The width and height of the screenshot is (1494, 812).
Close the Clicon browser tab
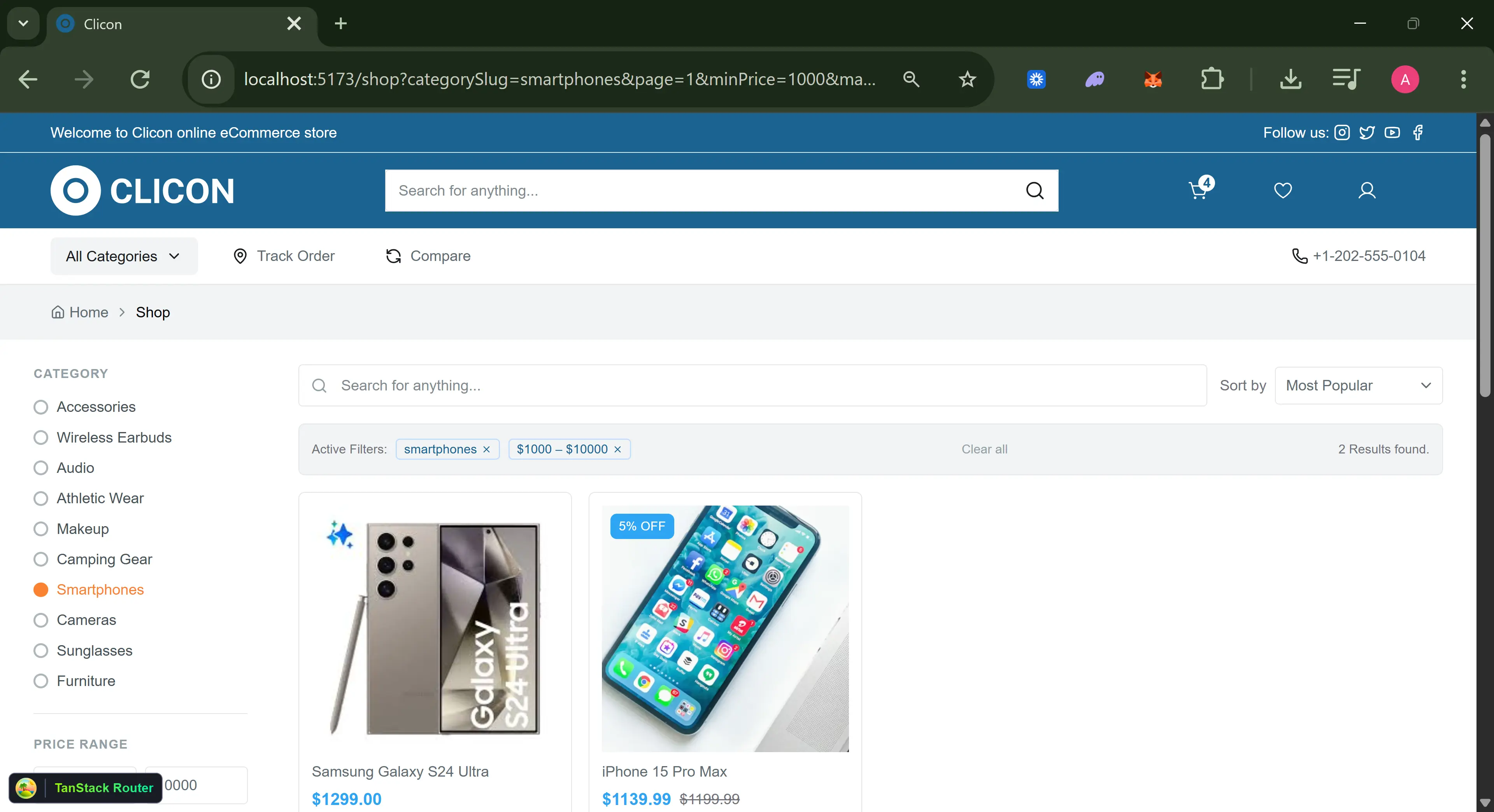[x=294, y=24]
